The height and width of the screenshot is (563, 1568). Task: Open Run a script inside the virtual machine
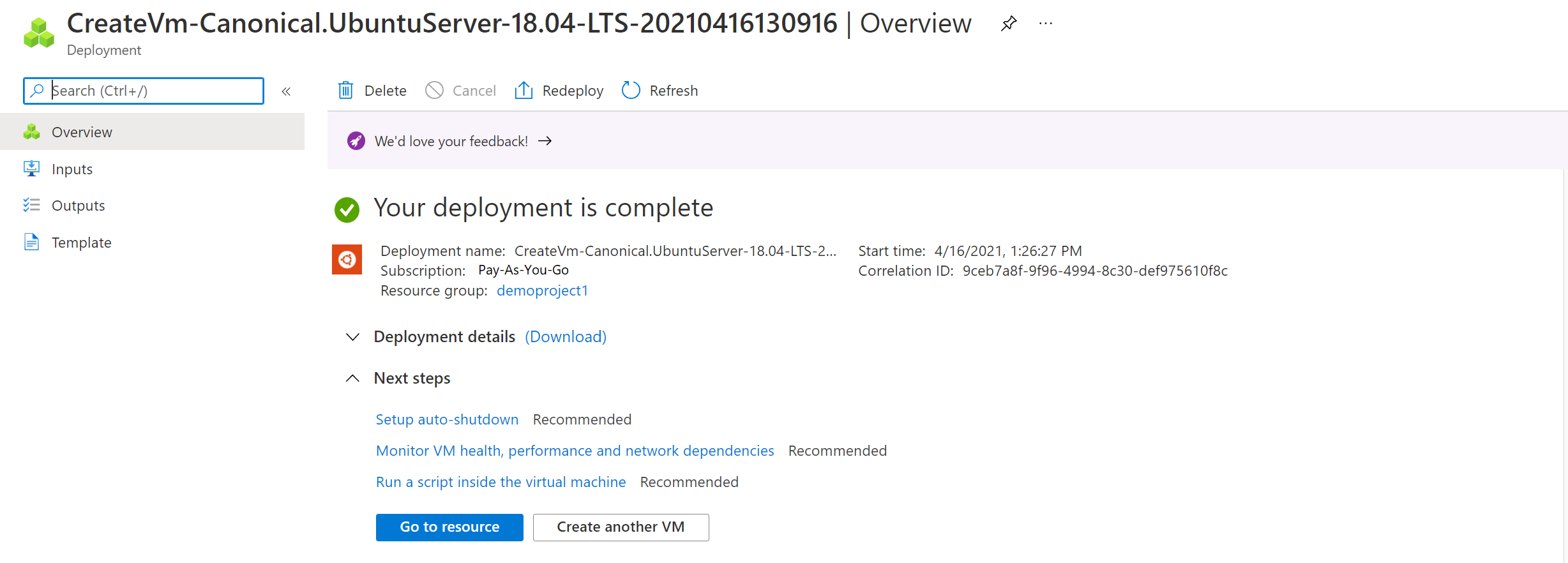tap(501, 482)
